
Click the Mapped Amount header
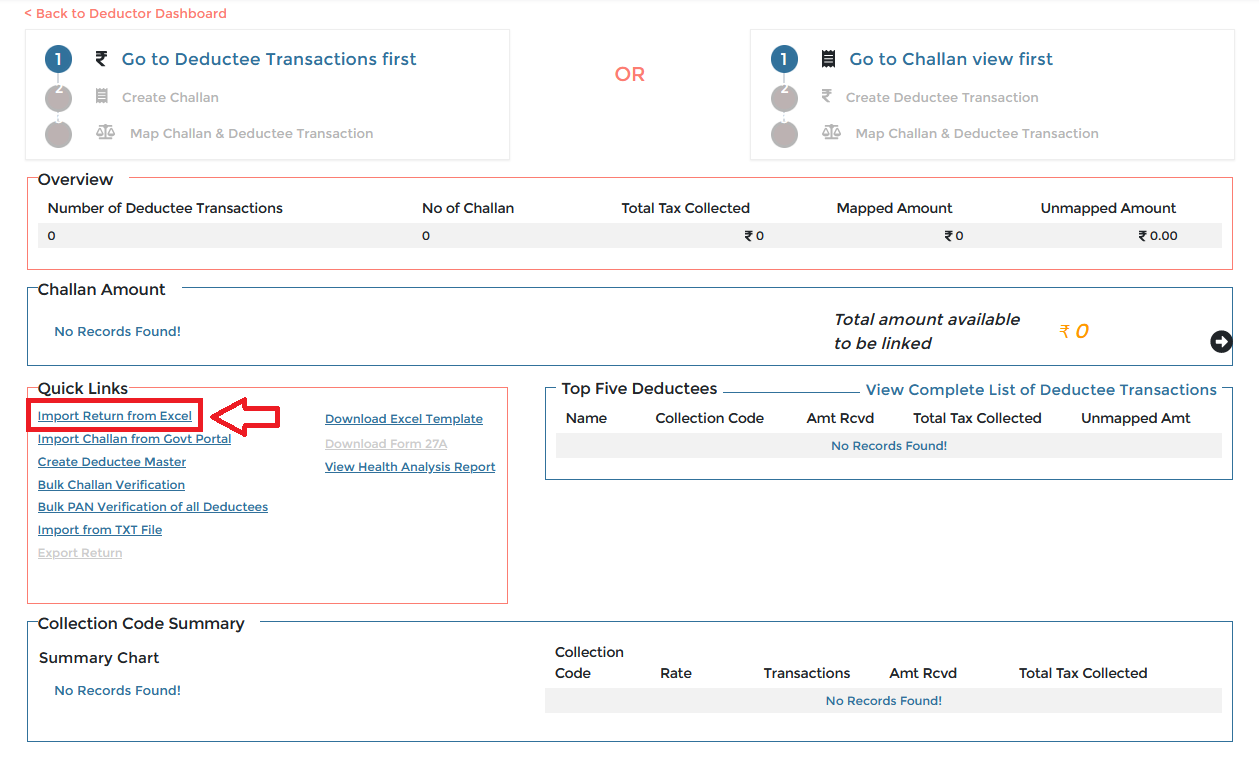point(894,208)
